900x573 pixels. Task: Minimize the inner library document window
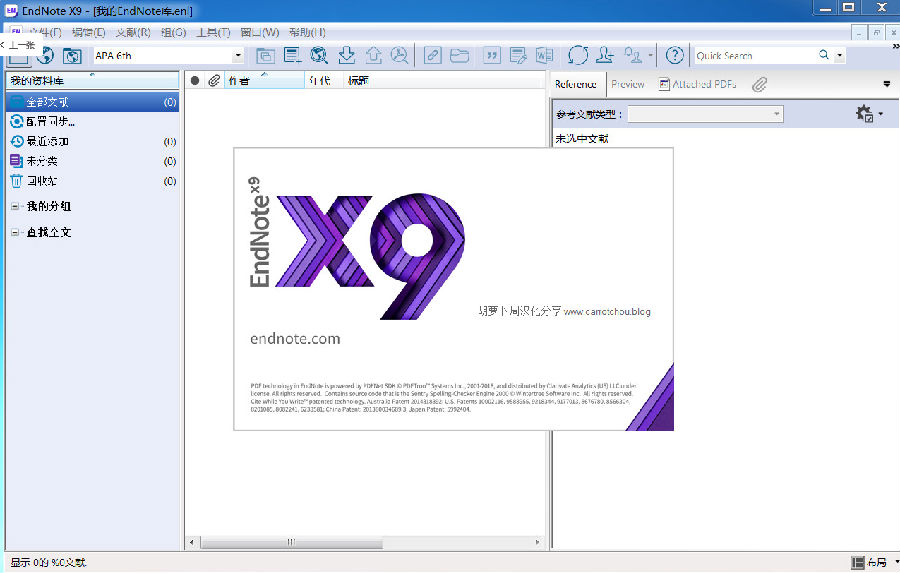click(x=859, y=33)
